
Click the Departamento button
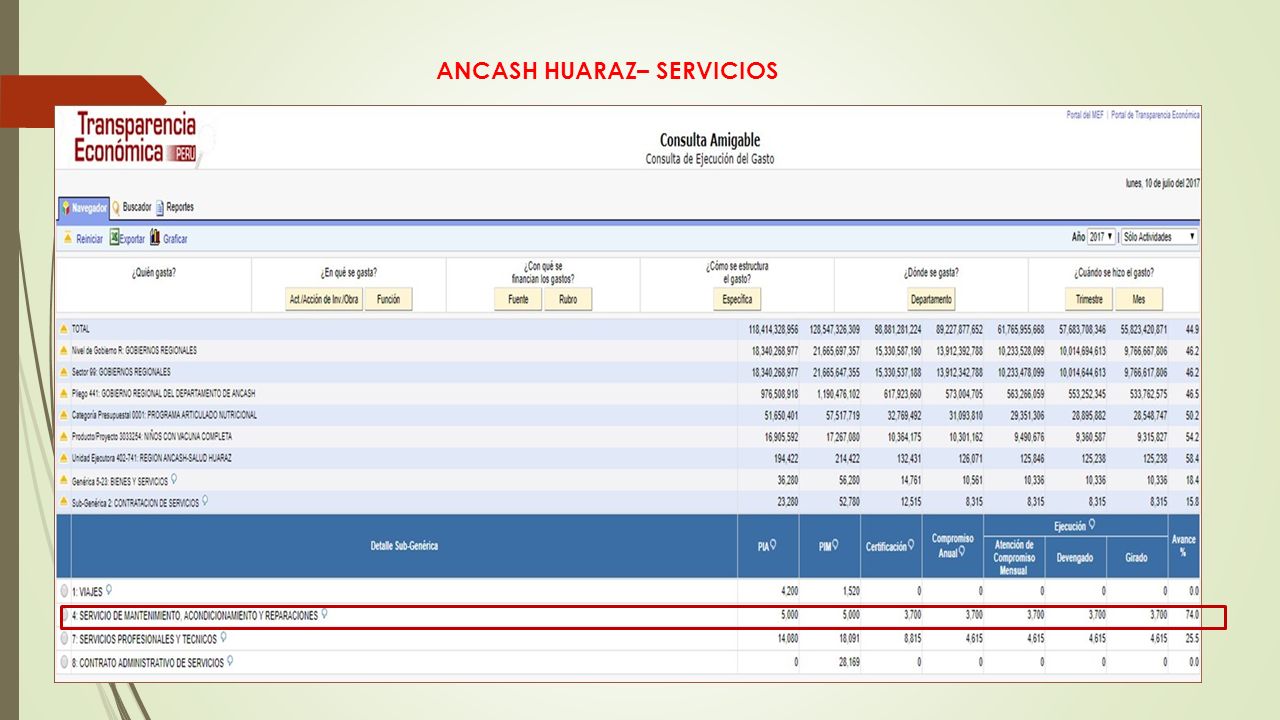[x=931, y=299]
